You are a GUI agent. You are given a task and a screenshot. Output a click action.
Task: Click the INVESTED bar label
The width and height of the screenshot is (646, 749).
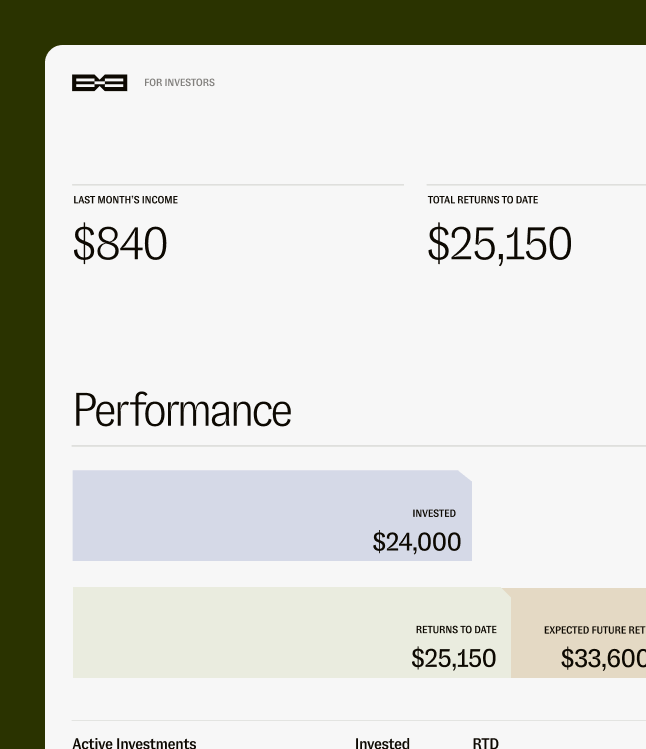click(434, 514)
